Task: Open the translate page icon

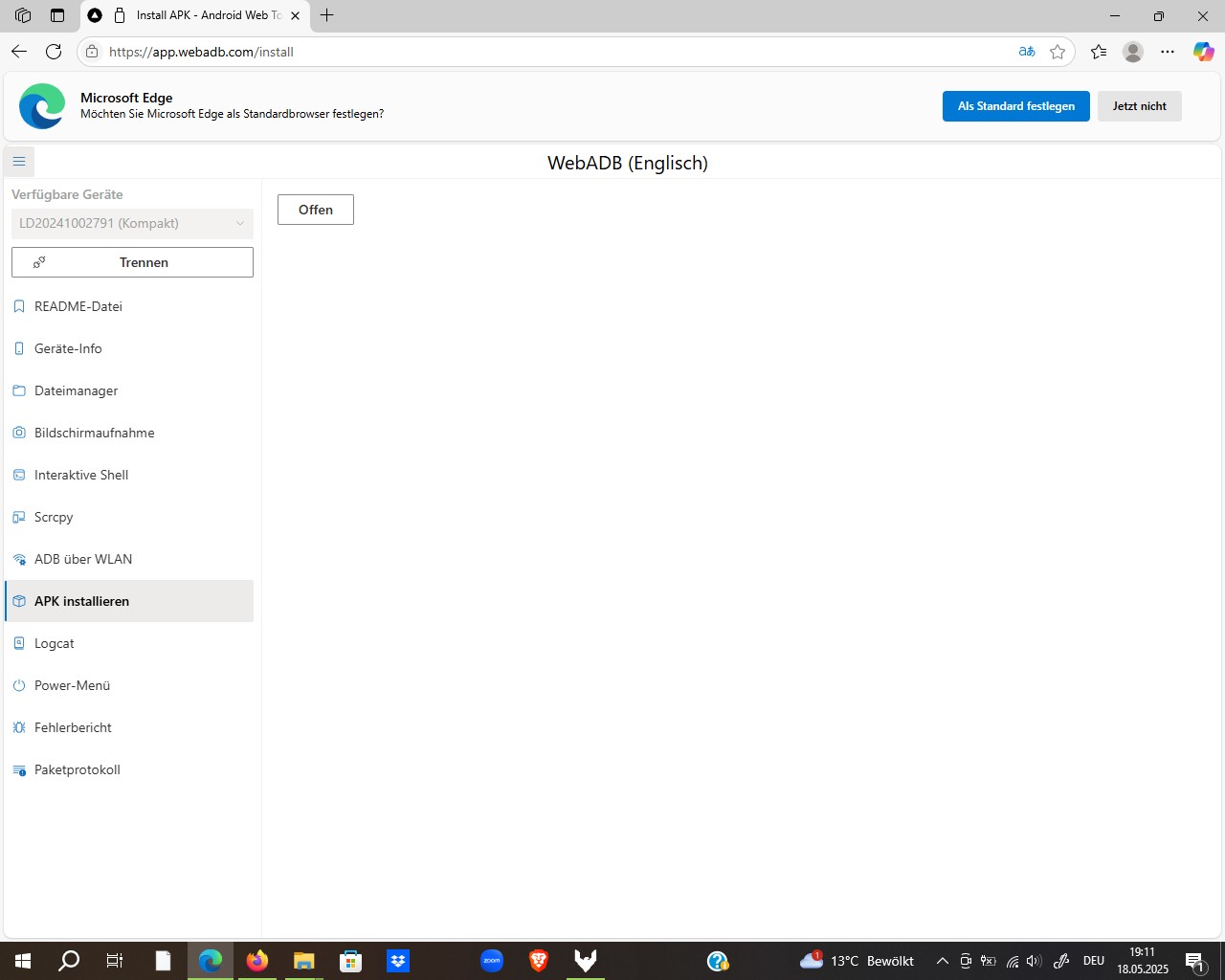Action: [1027, 52]
